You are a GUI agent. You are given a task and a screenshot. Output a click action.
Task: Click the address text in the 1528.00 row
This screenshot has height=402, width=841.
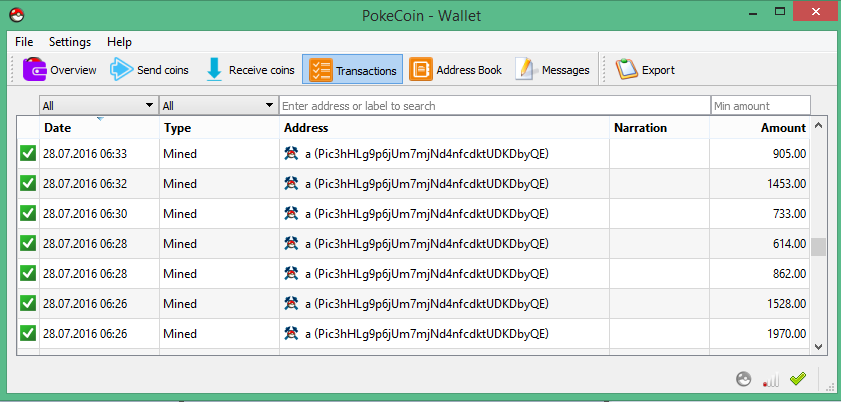tap(427, 304)
